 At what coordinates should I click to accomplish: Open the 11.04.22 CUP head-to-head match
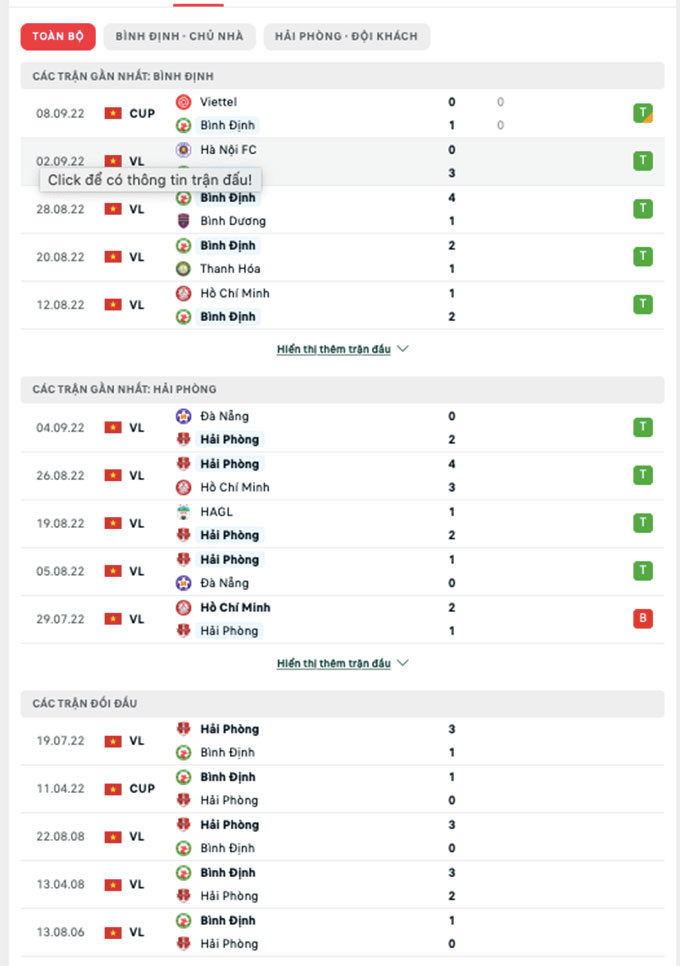point(340,789)
